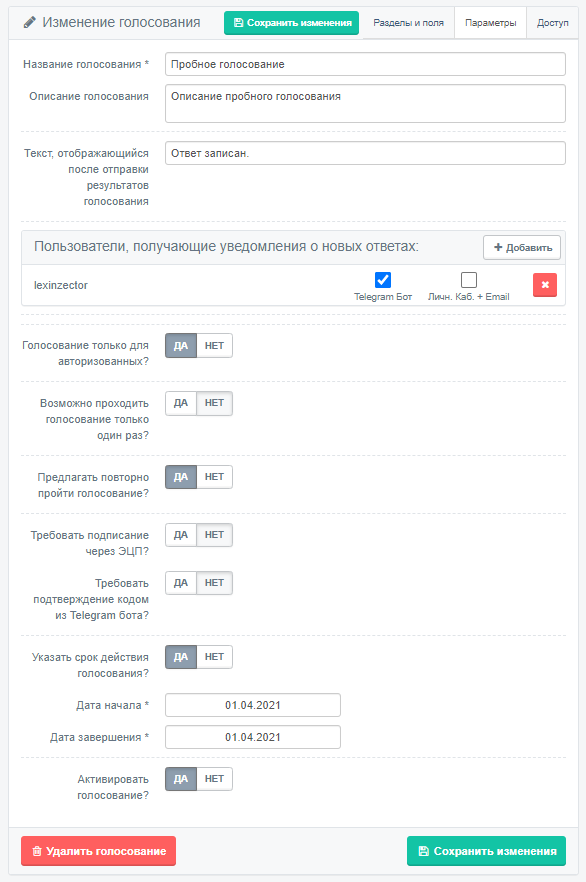Uncheck the Telegram Бот checkbox

point(383,280)
